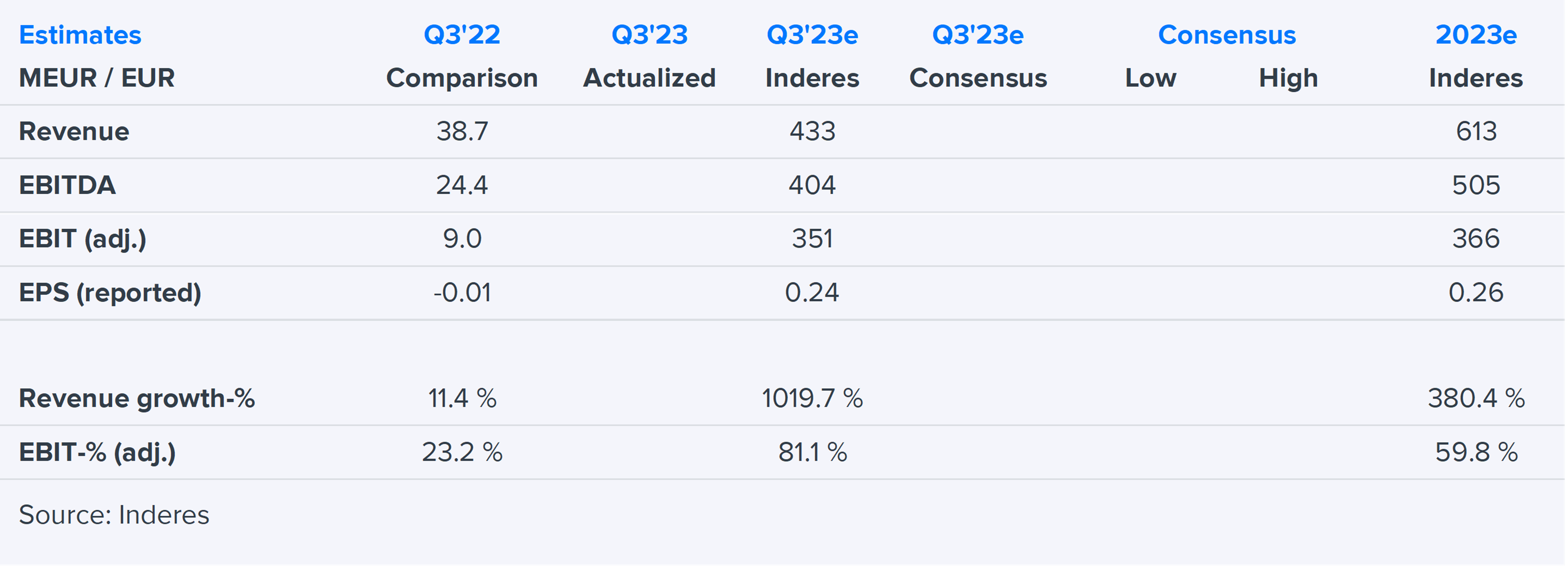This screenshot has height=567, width=1568.
Task: Click the 2023e column header
Action: [1475, 35]
